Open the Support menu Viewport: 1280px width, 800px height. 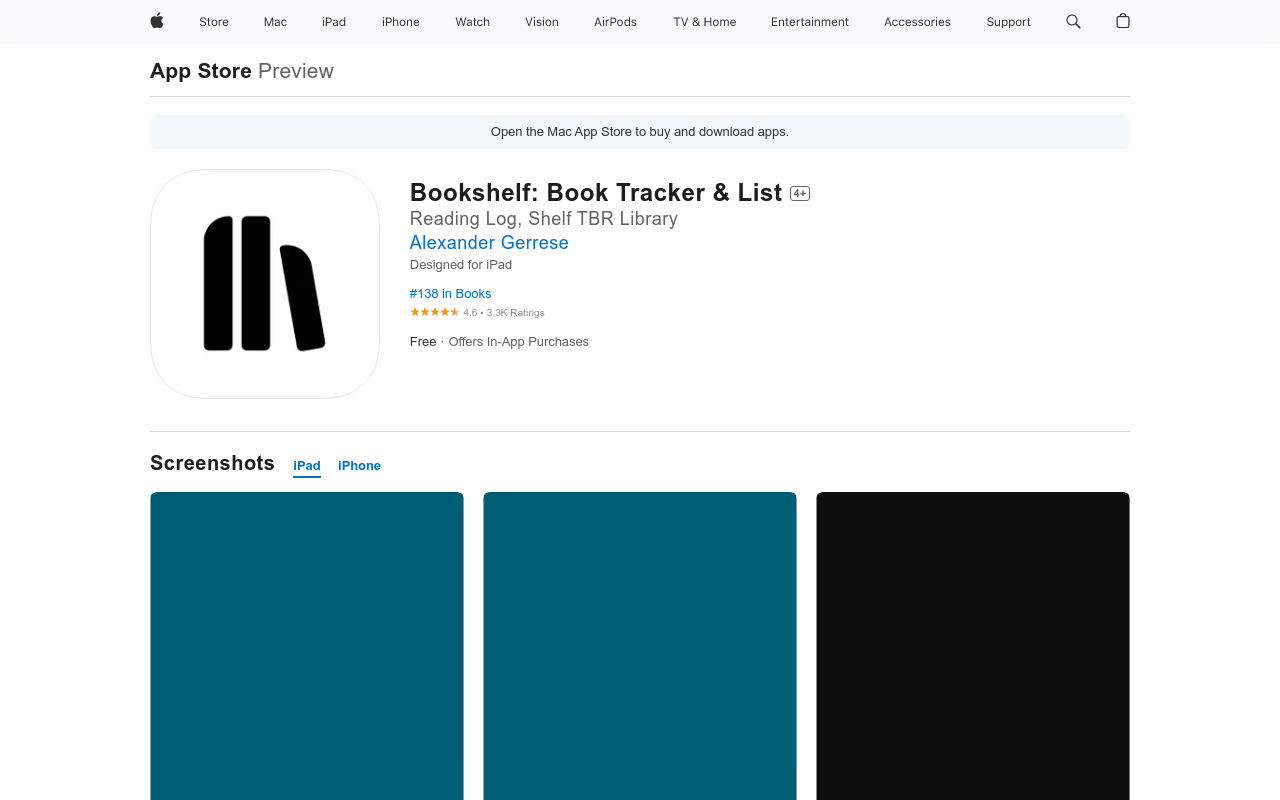point(1008,22)
